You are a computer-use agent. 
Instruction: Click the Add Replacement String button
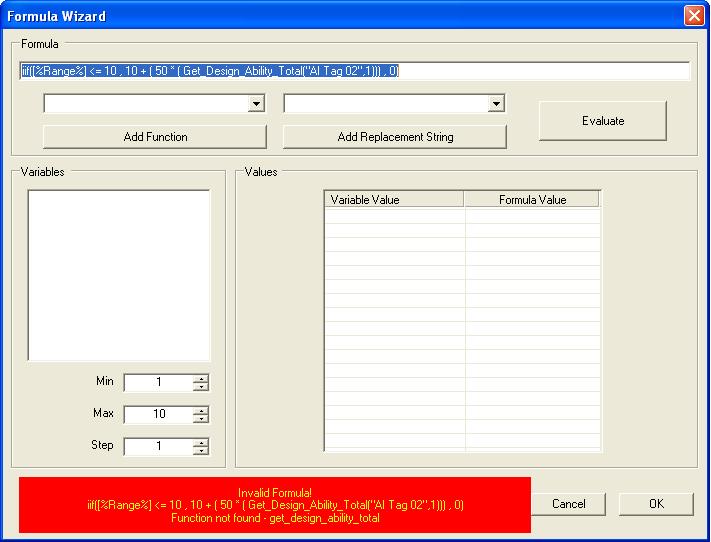coord(395,137)
